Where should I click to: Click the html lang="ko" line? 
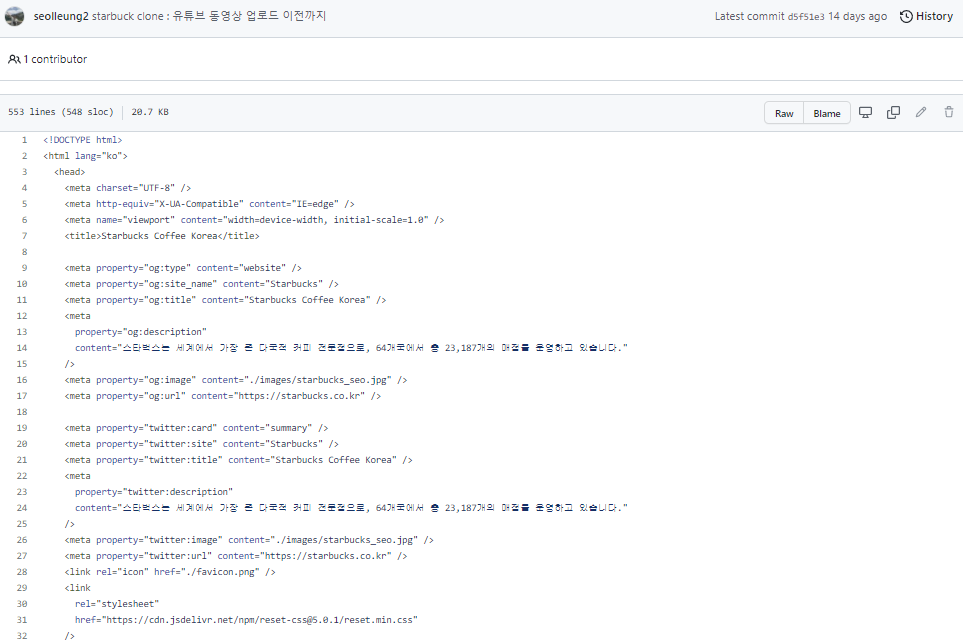pos(85,156)
